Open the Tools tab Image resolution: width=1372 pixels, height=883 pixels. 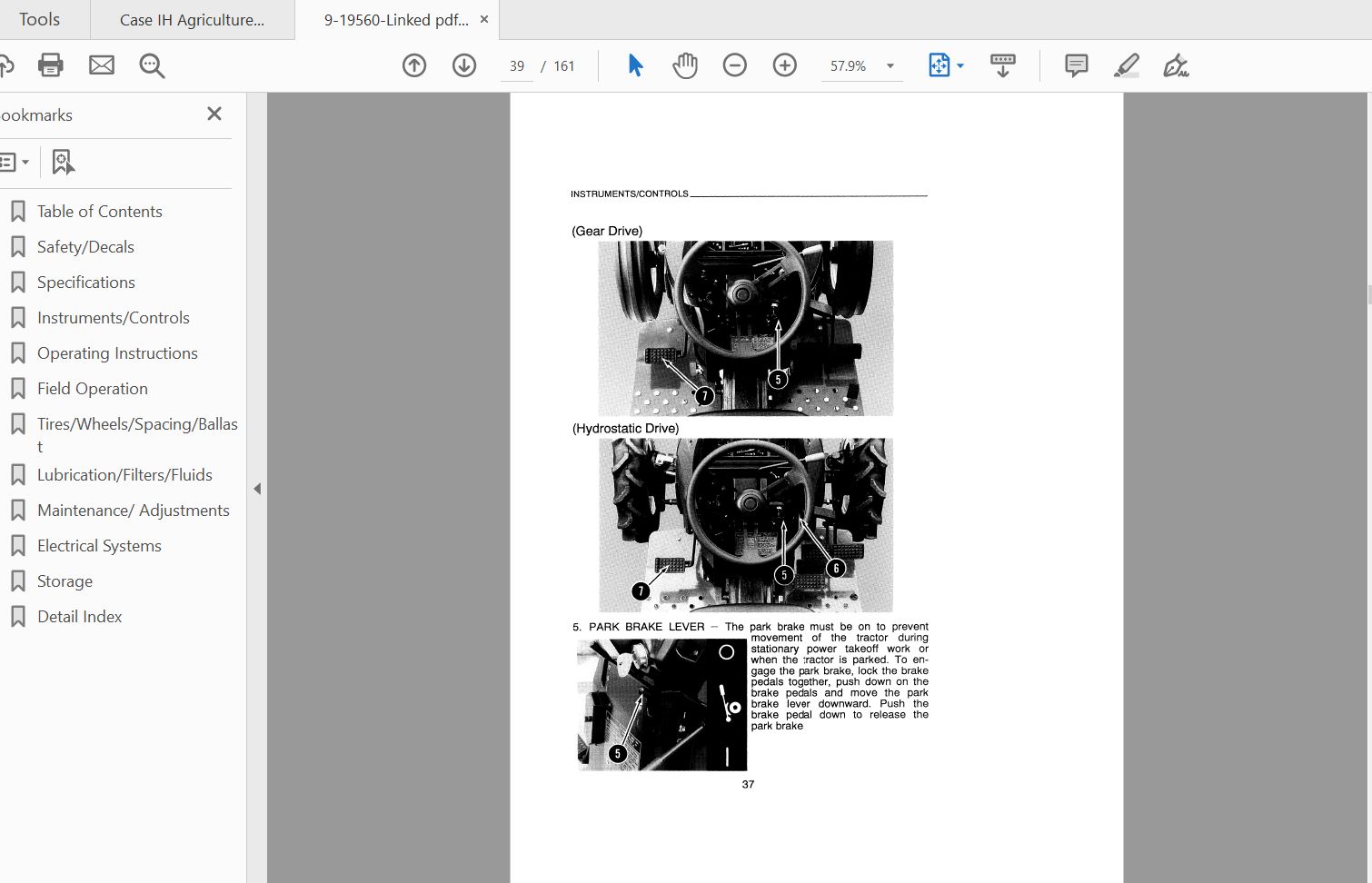point(40,19)
